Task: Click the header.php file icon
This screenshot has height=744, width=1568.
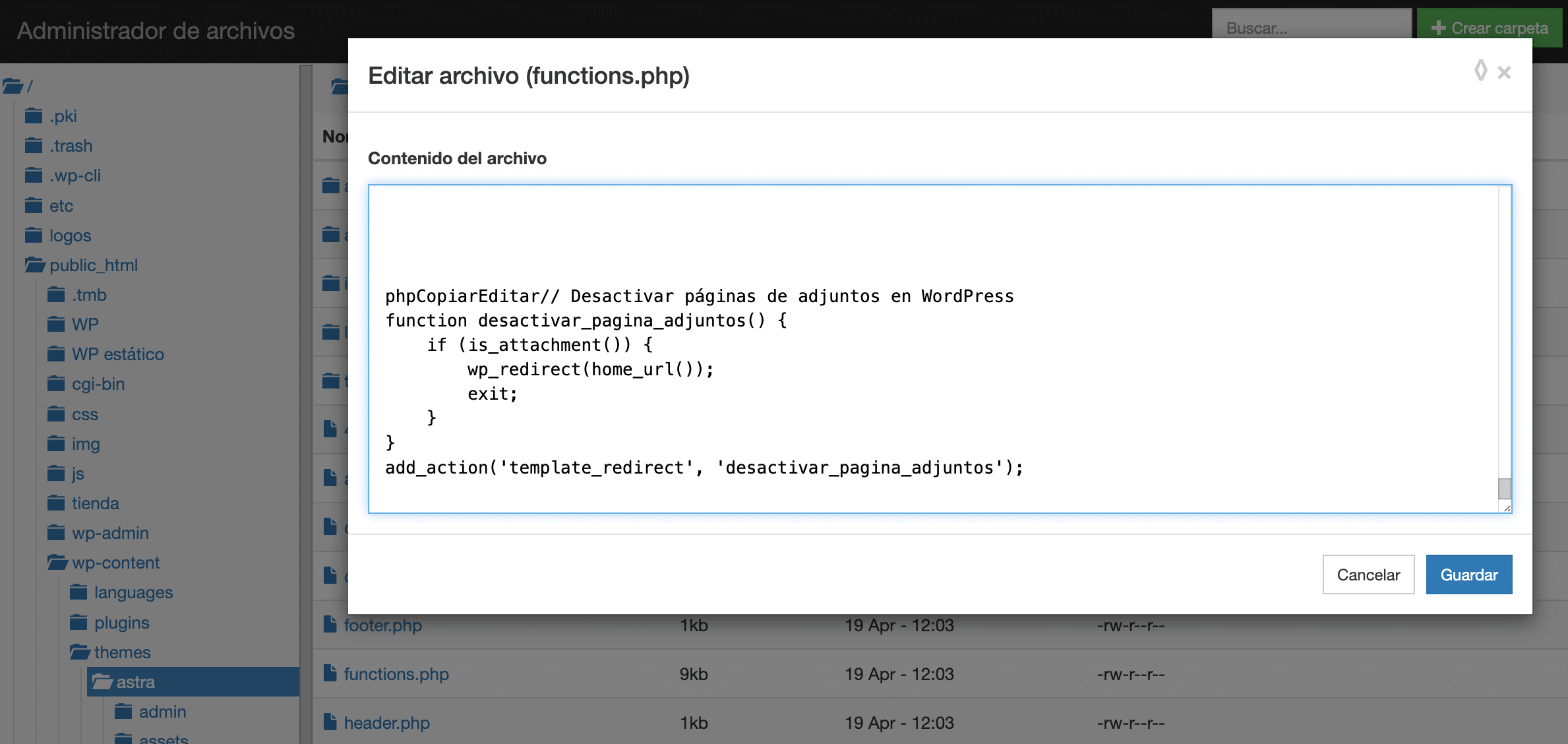Action: coord(330,722)
